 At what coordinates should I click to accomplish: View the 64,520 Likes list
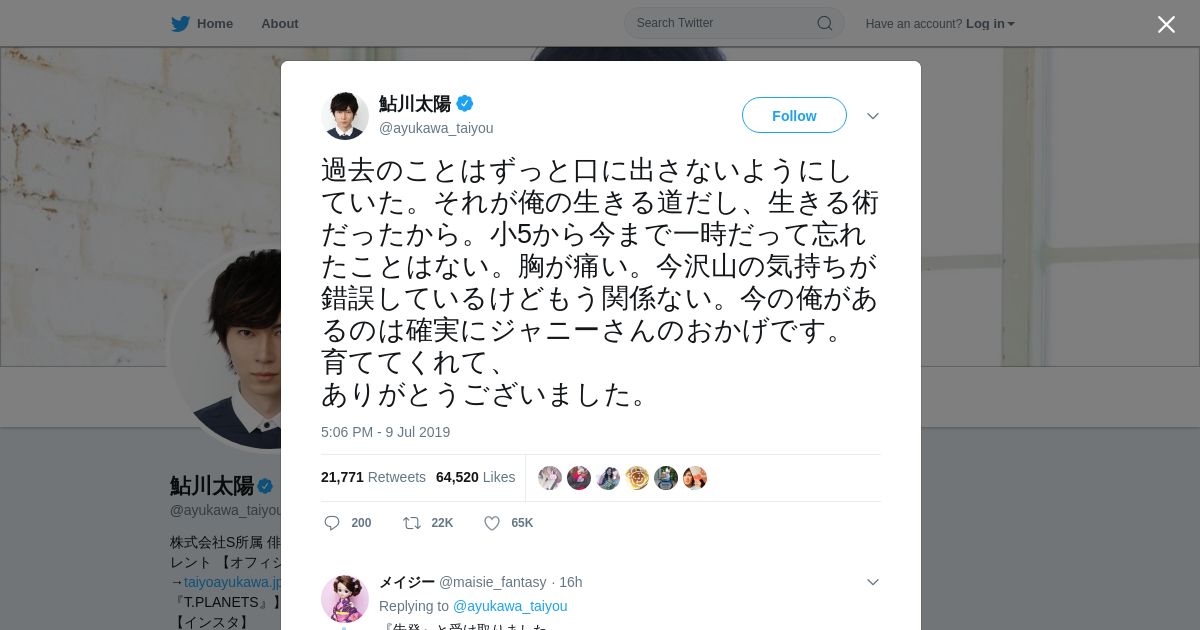coord(476,477)
